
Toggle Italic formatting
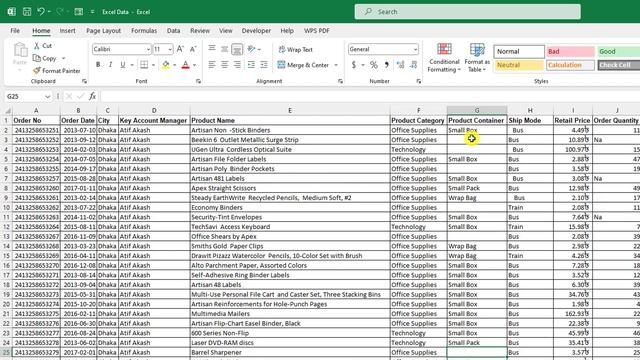tap(110, 65)
